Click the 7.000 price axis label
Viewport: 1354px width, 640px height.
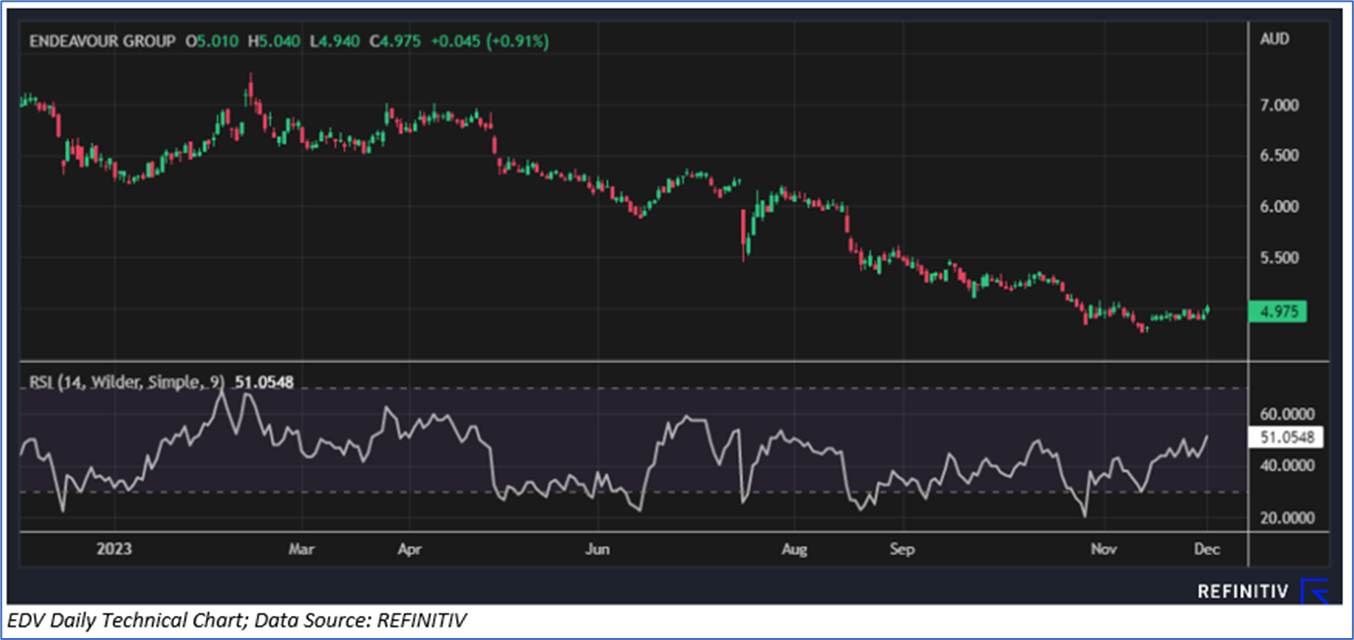point(1282,105)
